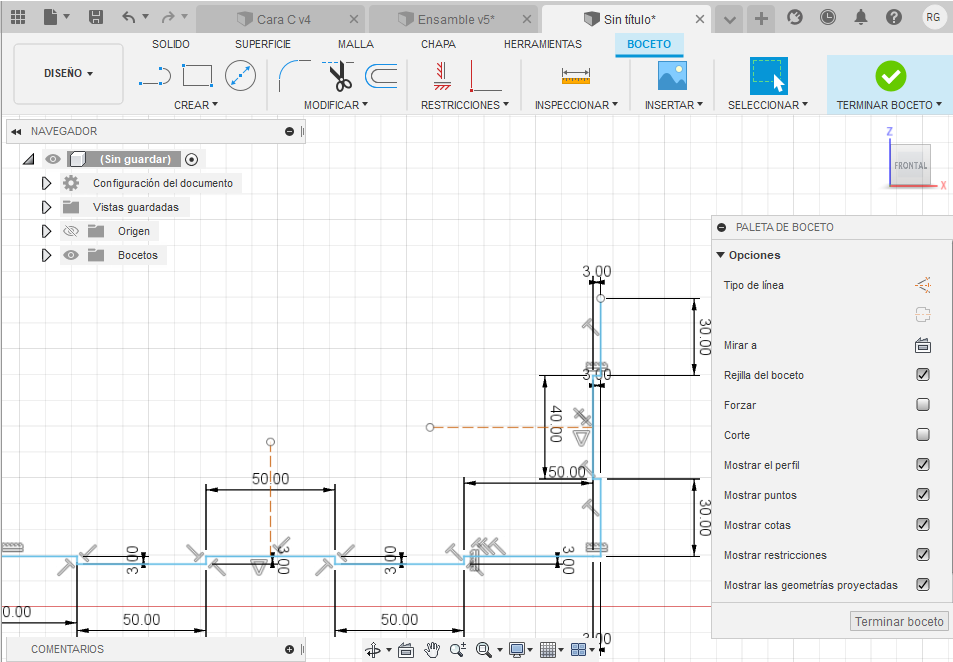The height and width of the screenshot is (662, 953).
Task: Toggle Rejilla del boceto checkbox
Action: click(x=923, y=375)
